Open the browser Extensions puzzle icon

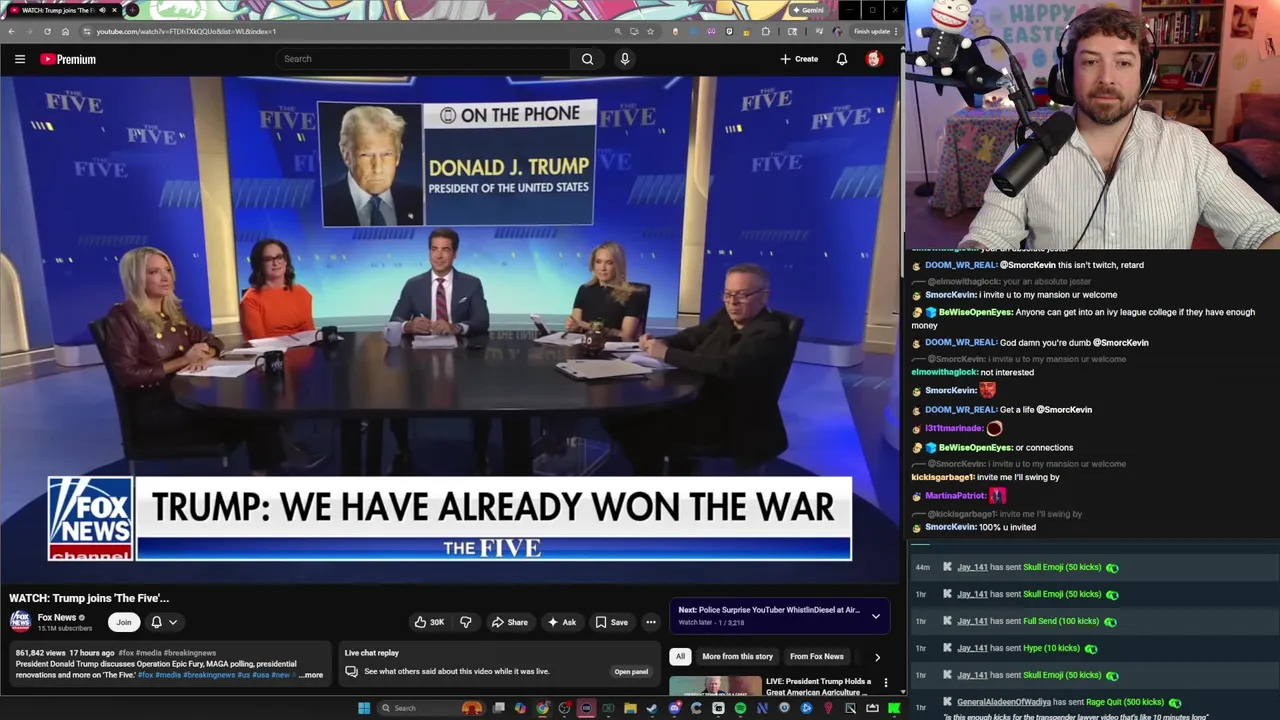[765, 31]
